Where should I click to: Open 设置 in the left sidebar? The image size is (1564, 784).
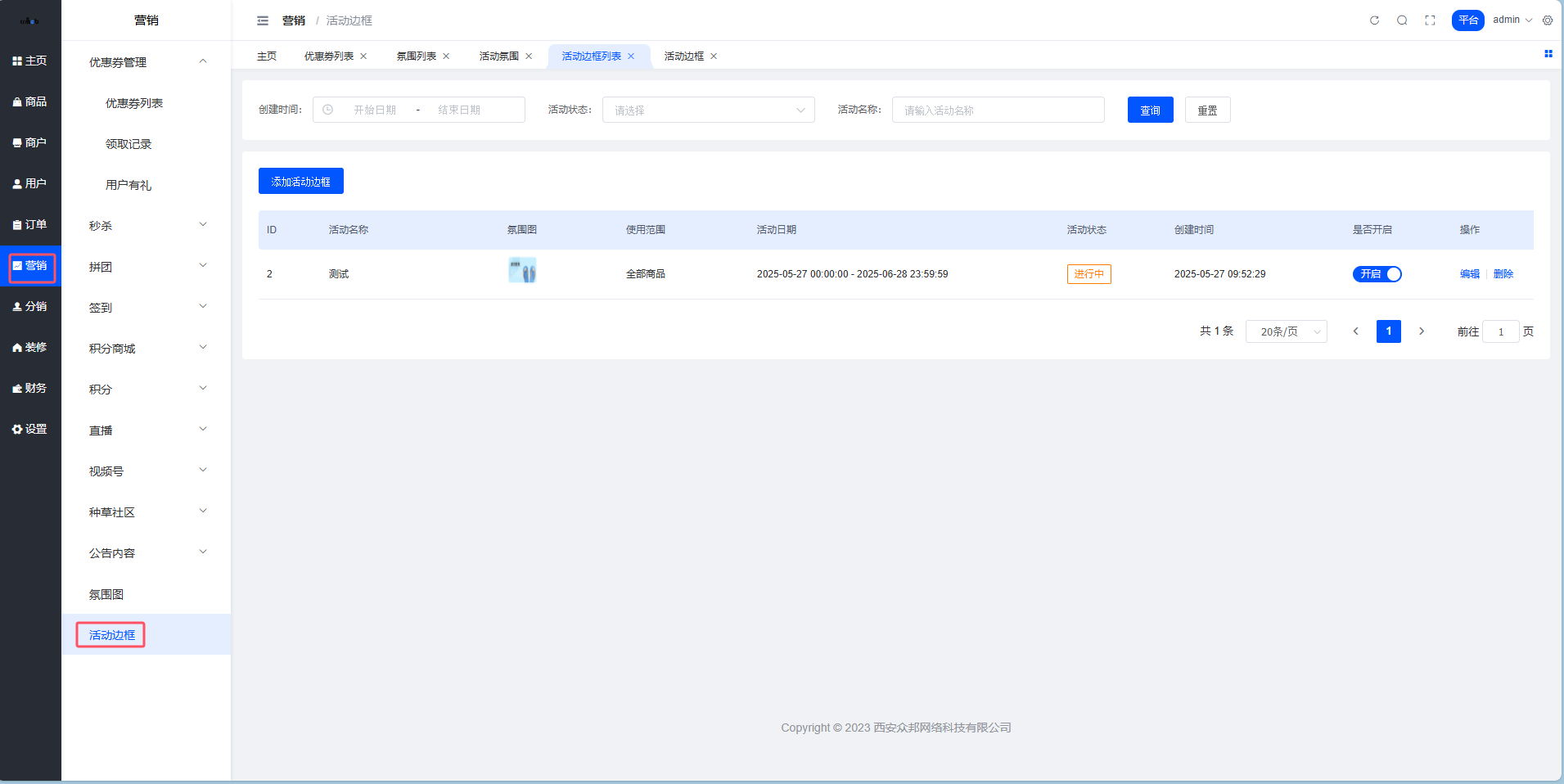click(30, 429)
